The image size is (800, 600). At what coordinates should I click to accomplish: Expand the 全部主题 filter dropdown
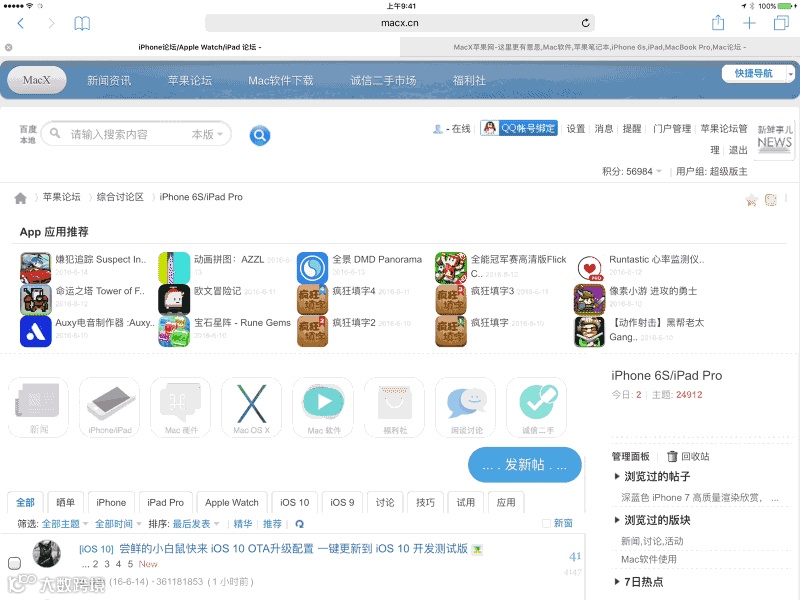click(x=65, y=524)
